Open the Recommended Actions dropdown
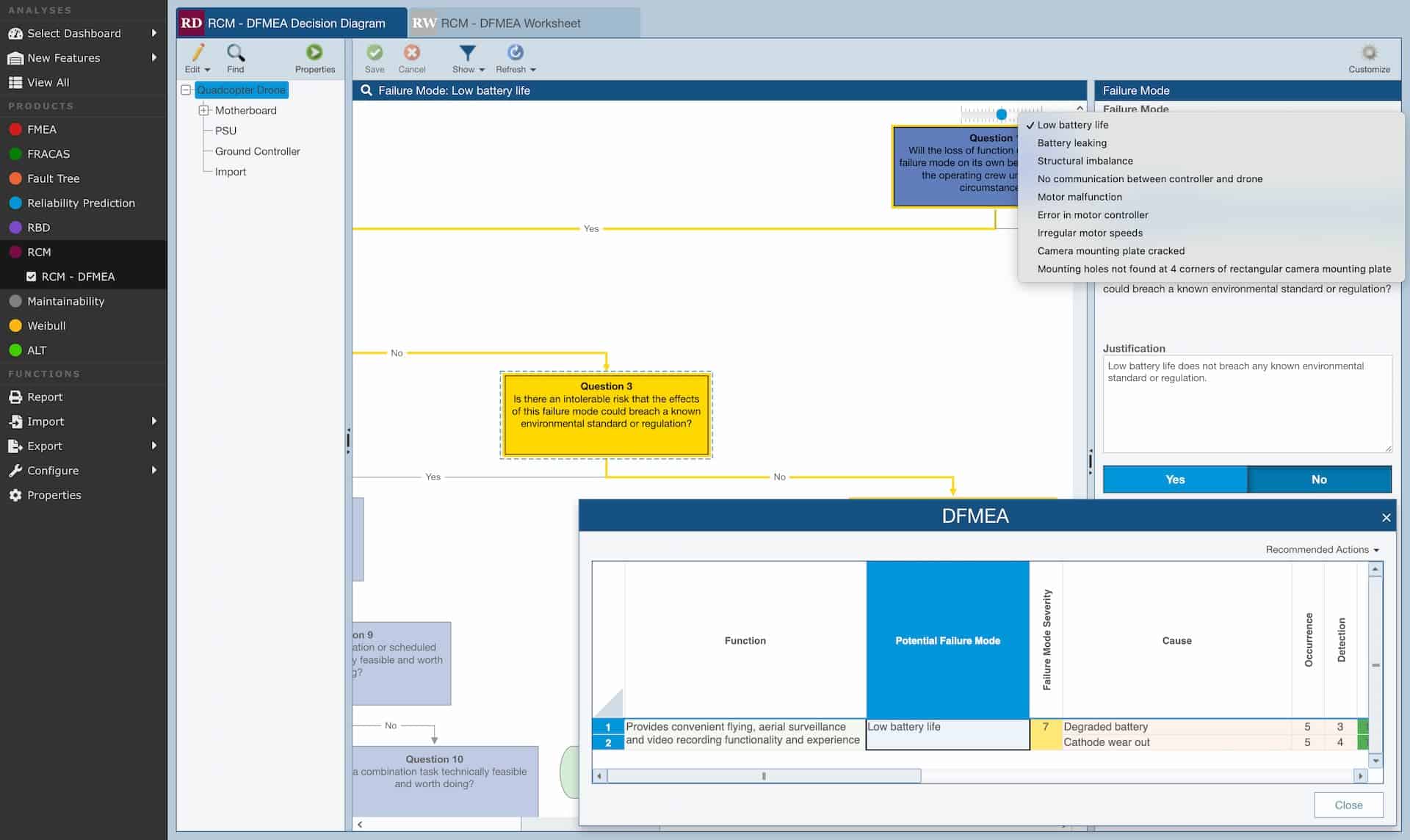This screenshot has width=1410, height=840. [x=1321, y=549]
